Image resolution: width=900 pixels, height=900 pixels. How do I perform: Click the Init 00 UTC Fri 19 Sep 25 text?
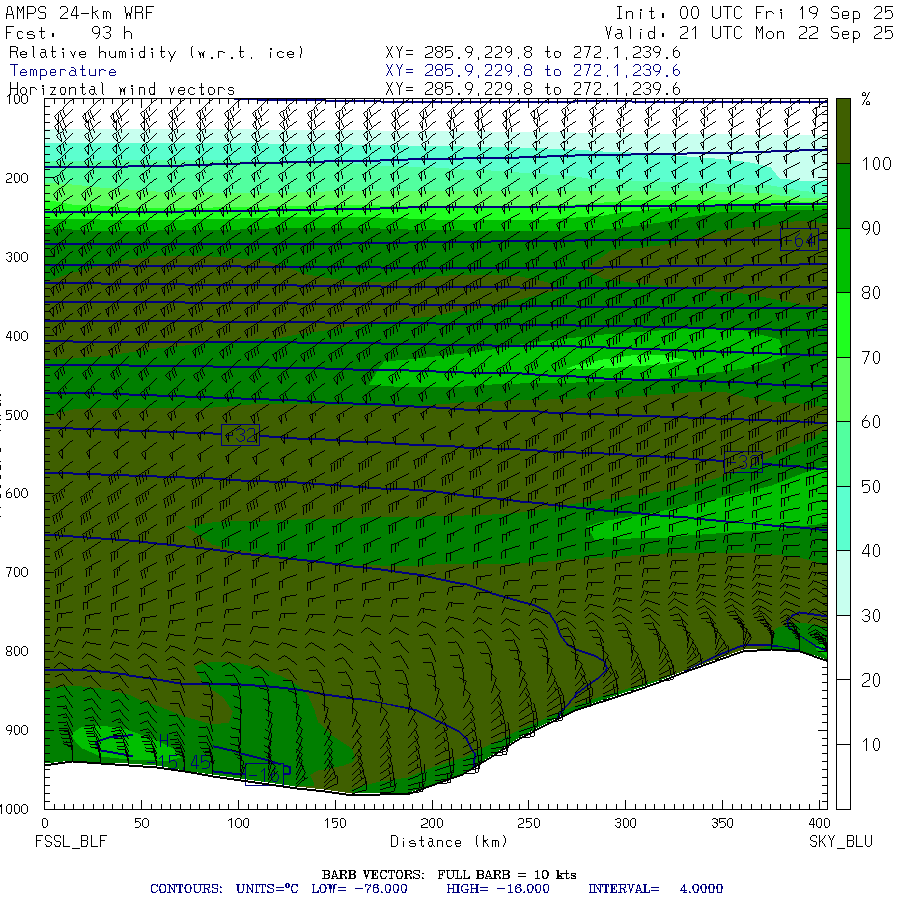pos(755,14)
